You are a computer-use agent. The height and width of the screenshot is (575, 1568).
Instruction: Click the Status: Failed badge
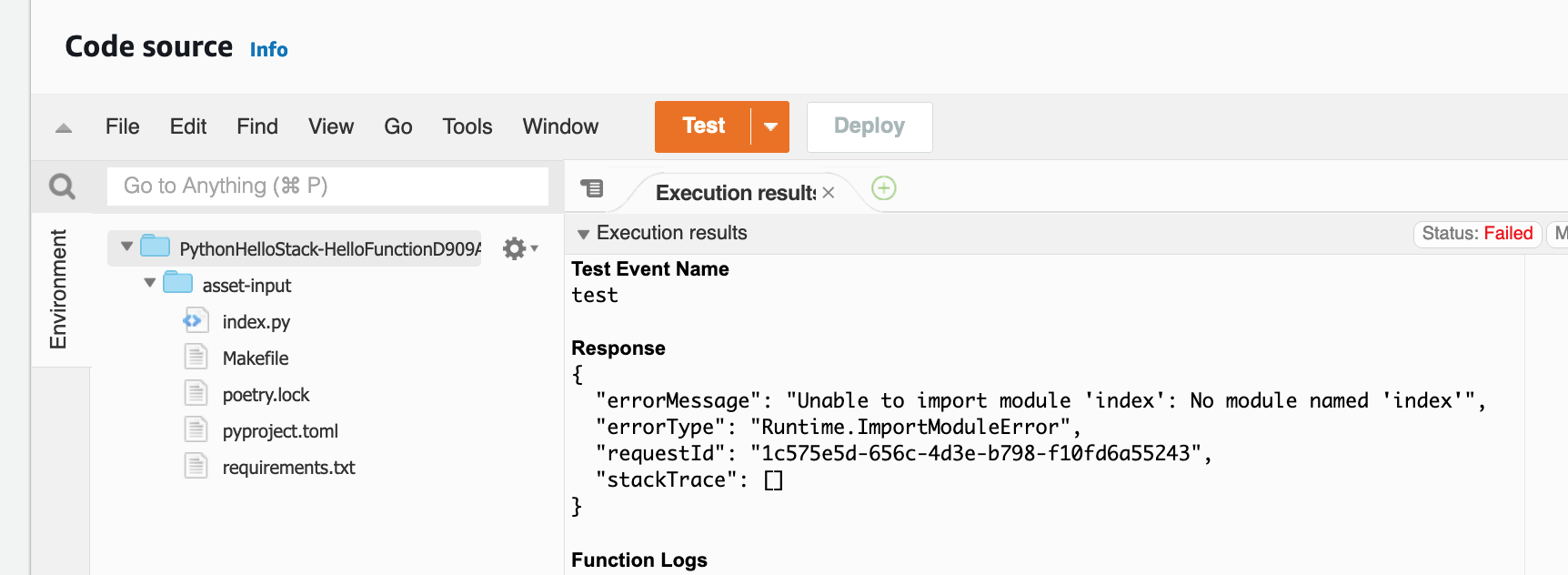click(x=1477, y=234)
